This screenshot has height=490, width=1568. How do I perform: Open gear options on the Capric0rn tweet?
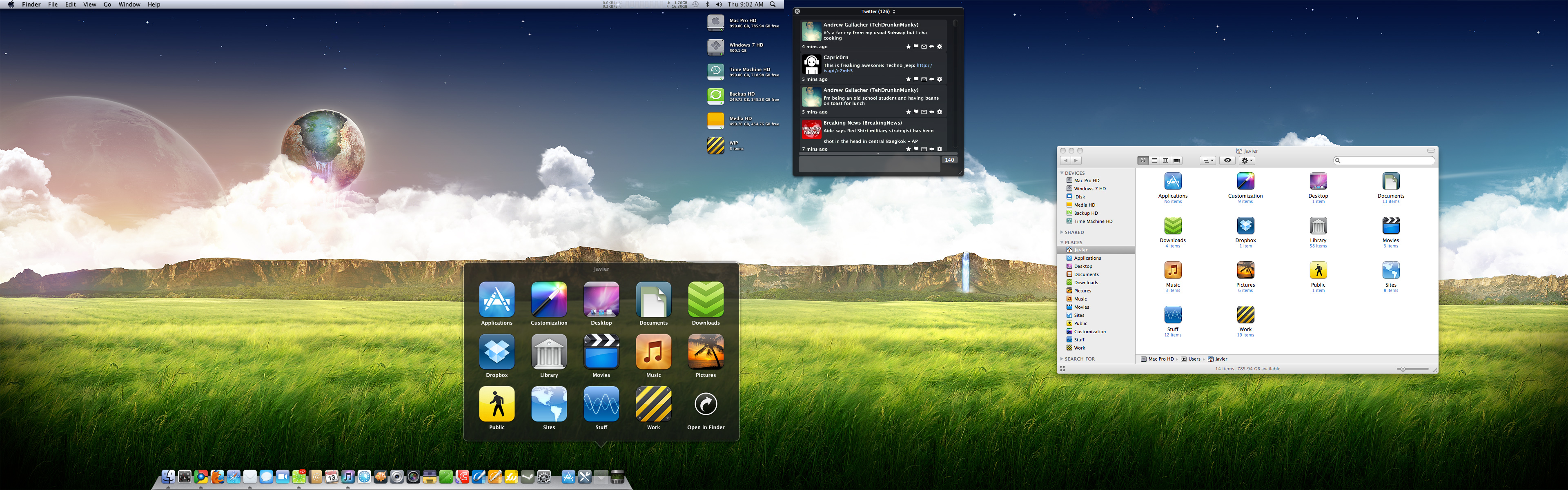[x=939, y=79]
